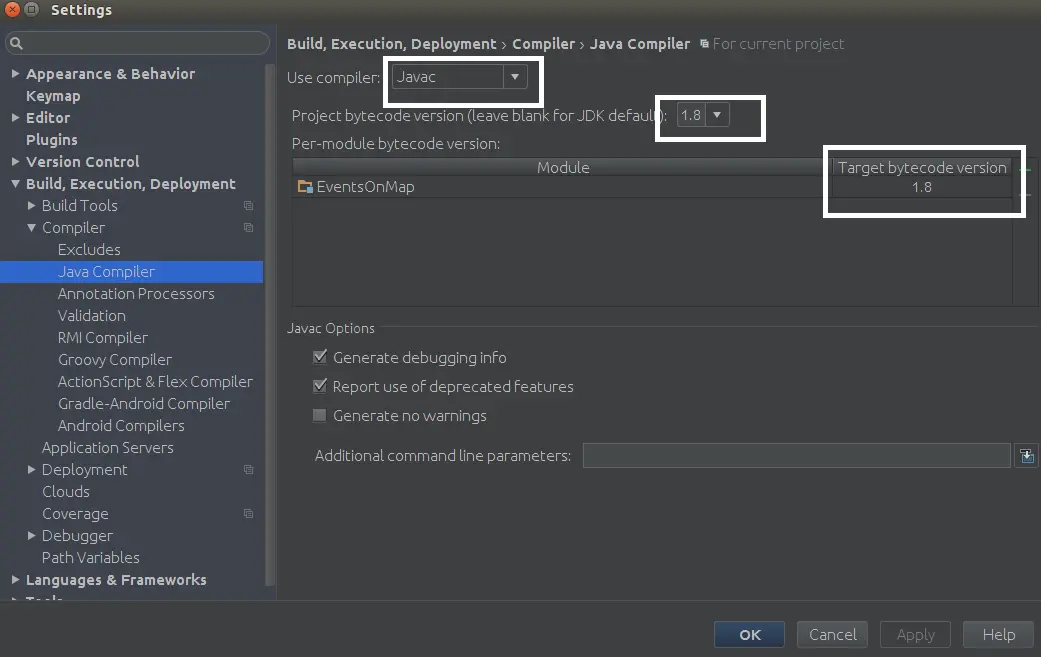Open Gradle-Android Compiler settings
The image size is (1041, 657).
pyautogui.click(x=144, y=403)
